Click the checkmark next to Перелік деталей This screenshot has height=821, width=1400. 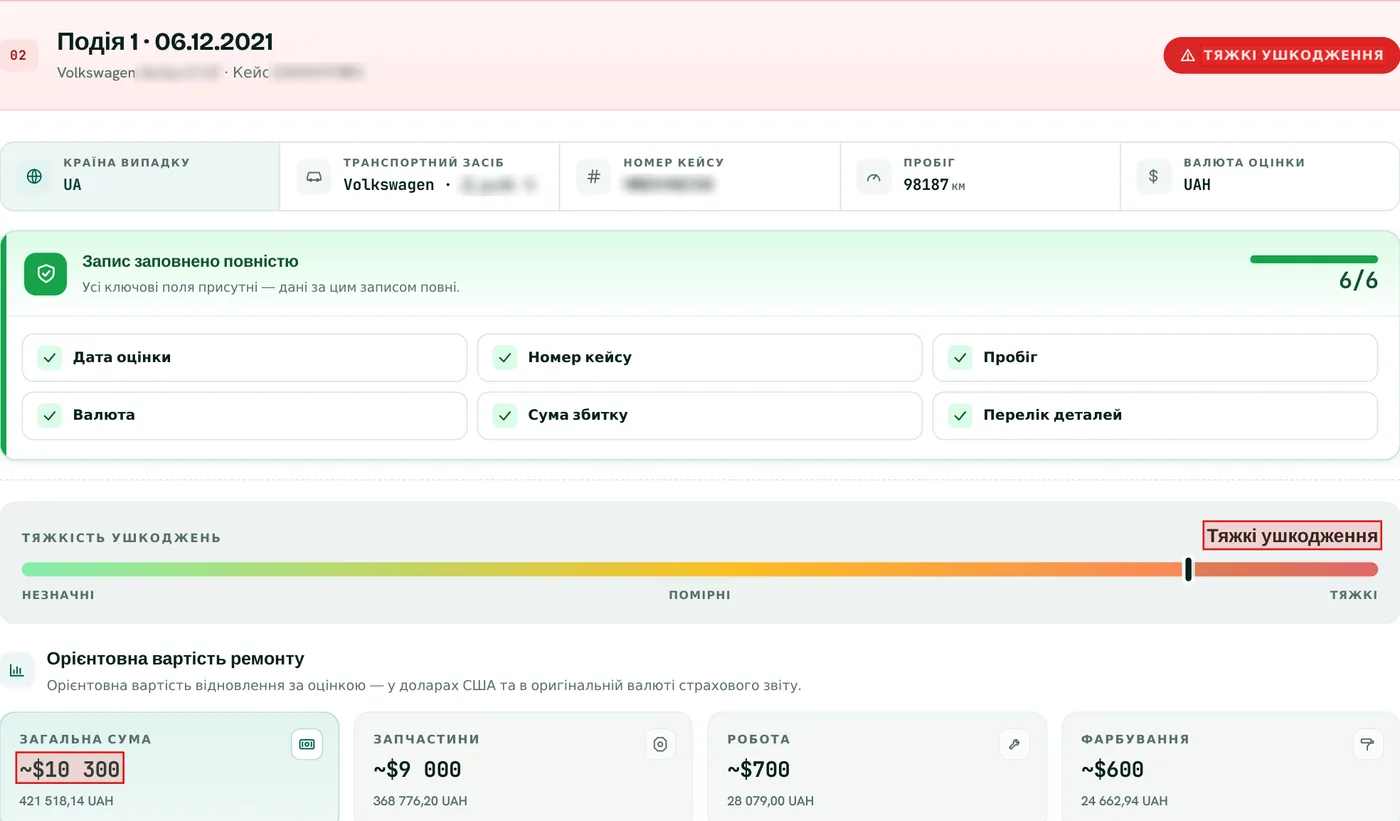tap(960, 415)
